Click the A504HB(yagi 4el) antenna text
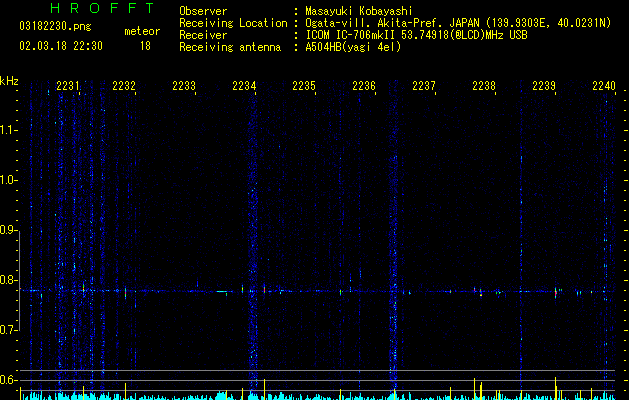The image size is (629, 400). tap(353, 47)
